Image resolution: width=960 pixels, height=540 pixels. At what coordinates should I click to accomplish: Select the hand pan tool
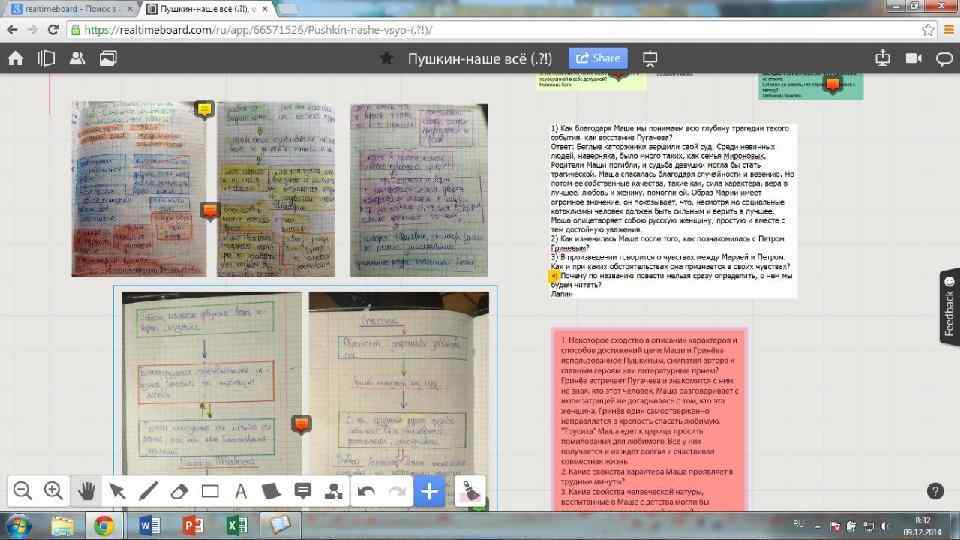[86, 491]
